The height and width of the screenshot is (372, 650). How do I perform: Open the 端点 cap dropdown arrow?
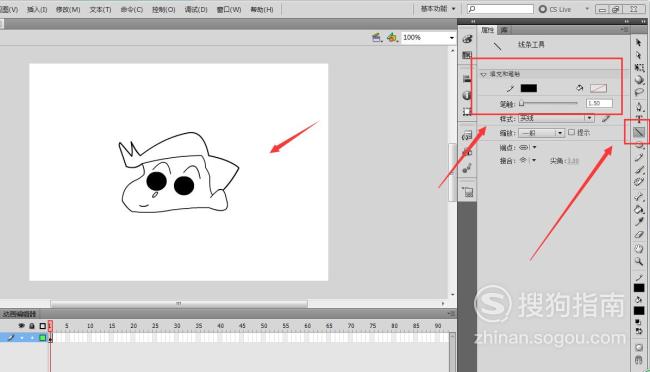[534, 147]
